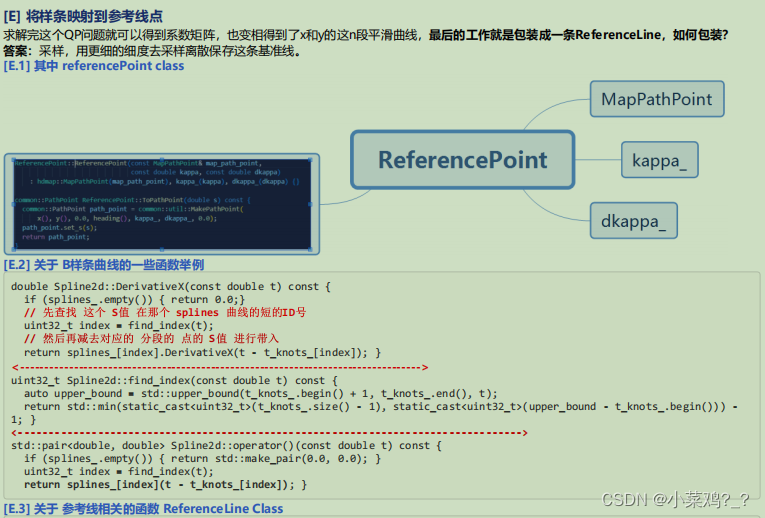Click the line "return splines_[index].DerivativeX(t - t_knots_[index]);"

click(x=202, y=352)
